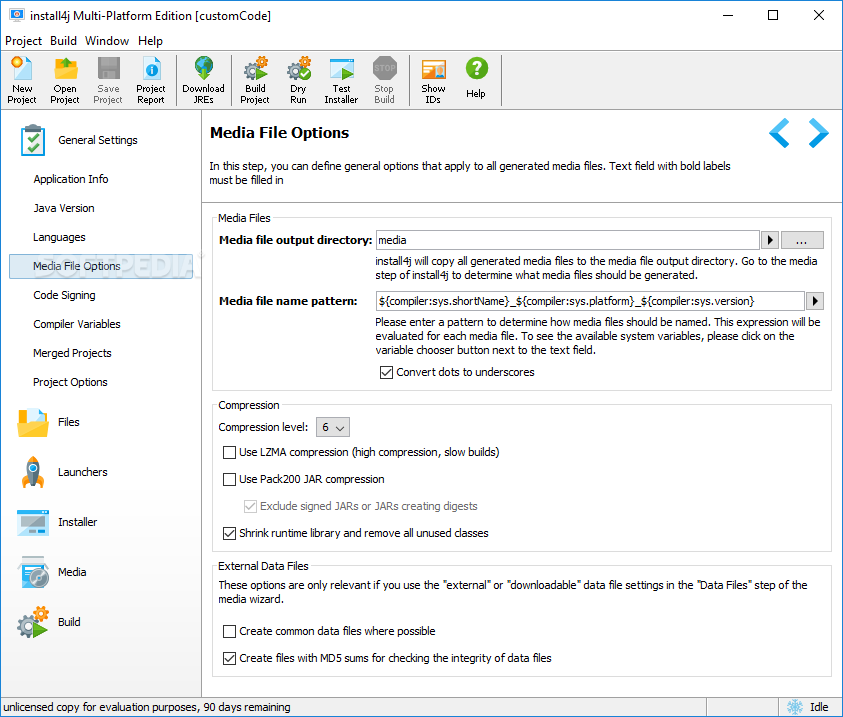Click the New Project toolbar icon
Image resolution: width=843 pixels, height=717 pixels.
point(22,80)
